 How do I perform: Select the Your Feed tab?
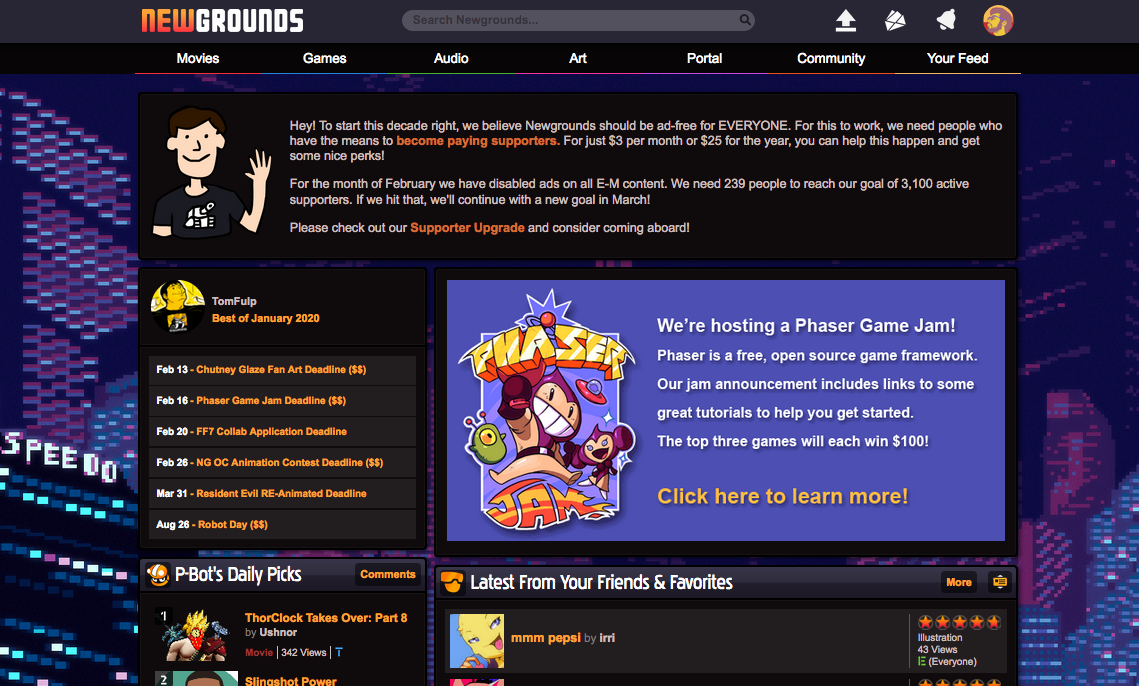coord(957,58)
